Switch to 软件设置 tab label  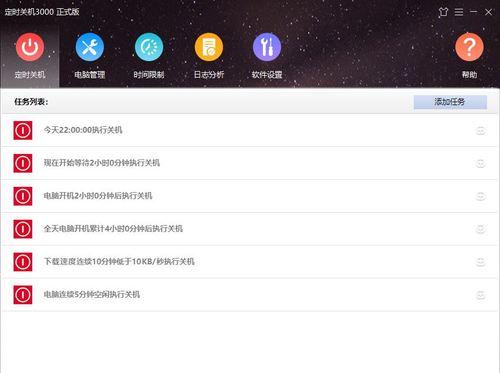(267, 75)
